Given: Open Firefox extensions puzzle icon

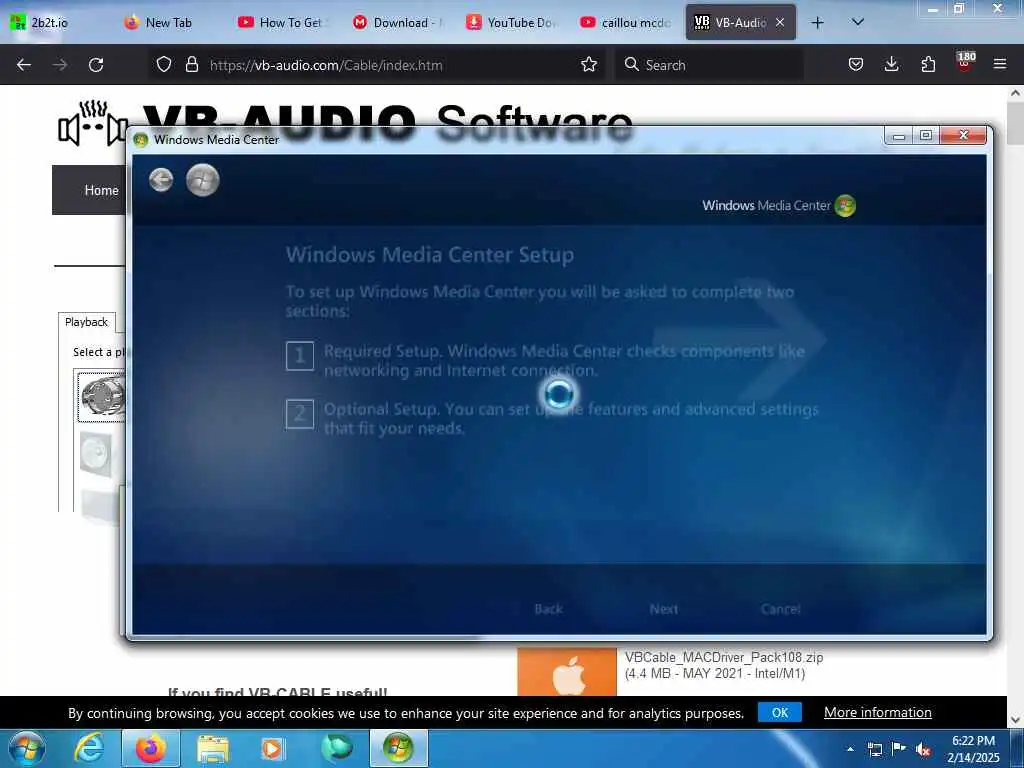Looking at the screenshot, I should (x=928, y=65).
